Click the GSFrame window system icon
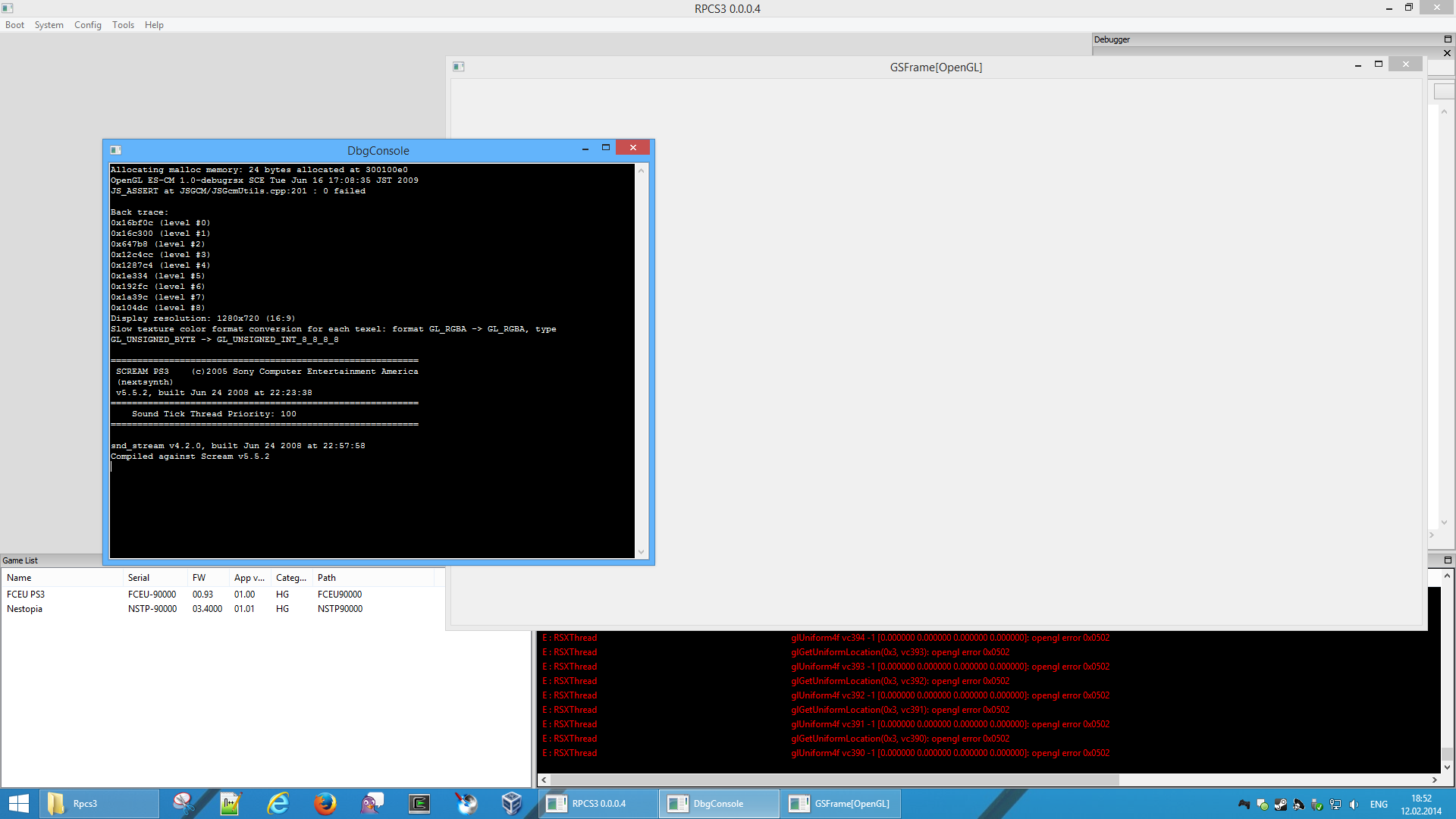 click(458, 67)
